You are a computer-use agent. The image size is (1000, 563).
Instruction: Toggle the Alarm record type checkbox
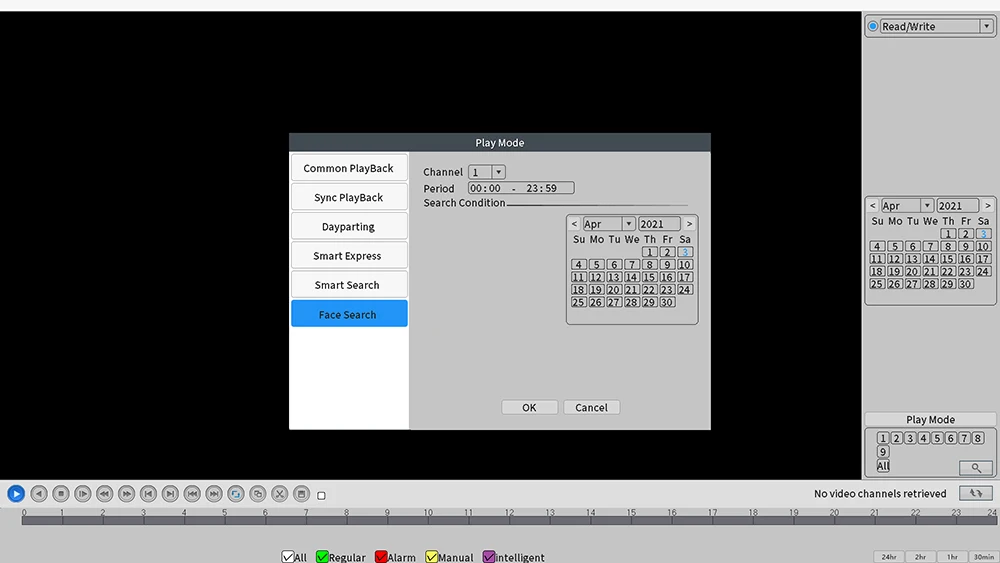point(381,557)
